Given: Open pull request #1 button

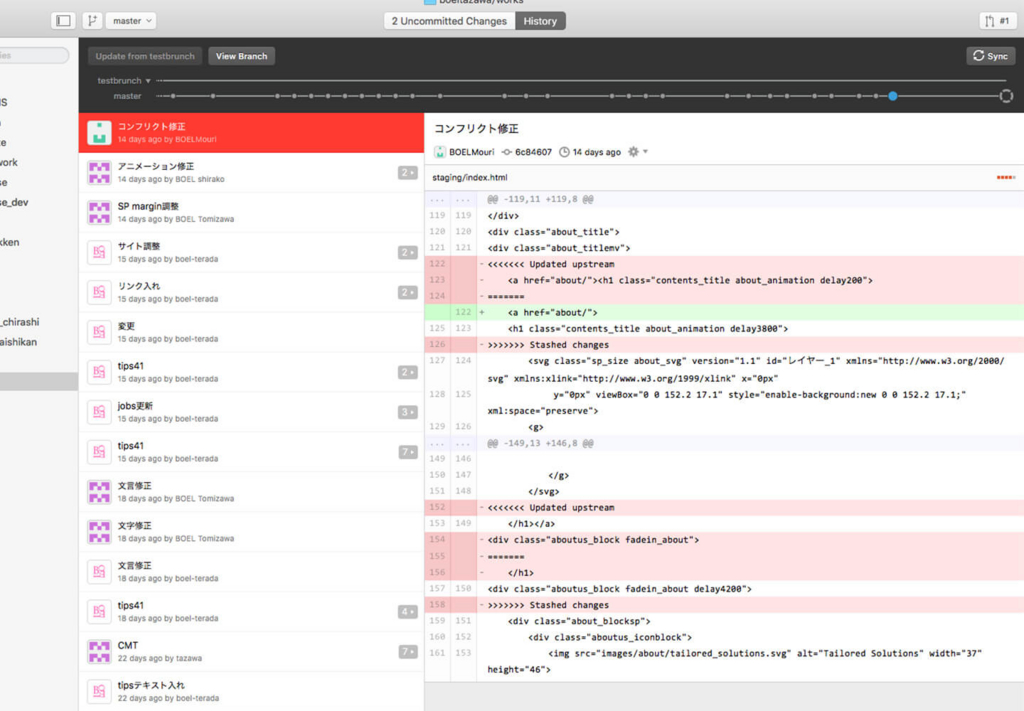Looking at the screenshot, I should 997,21.
